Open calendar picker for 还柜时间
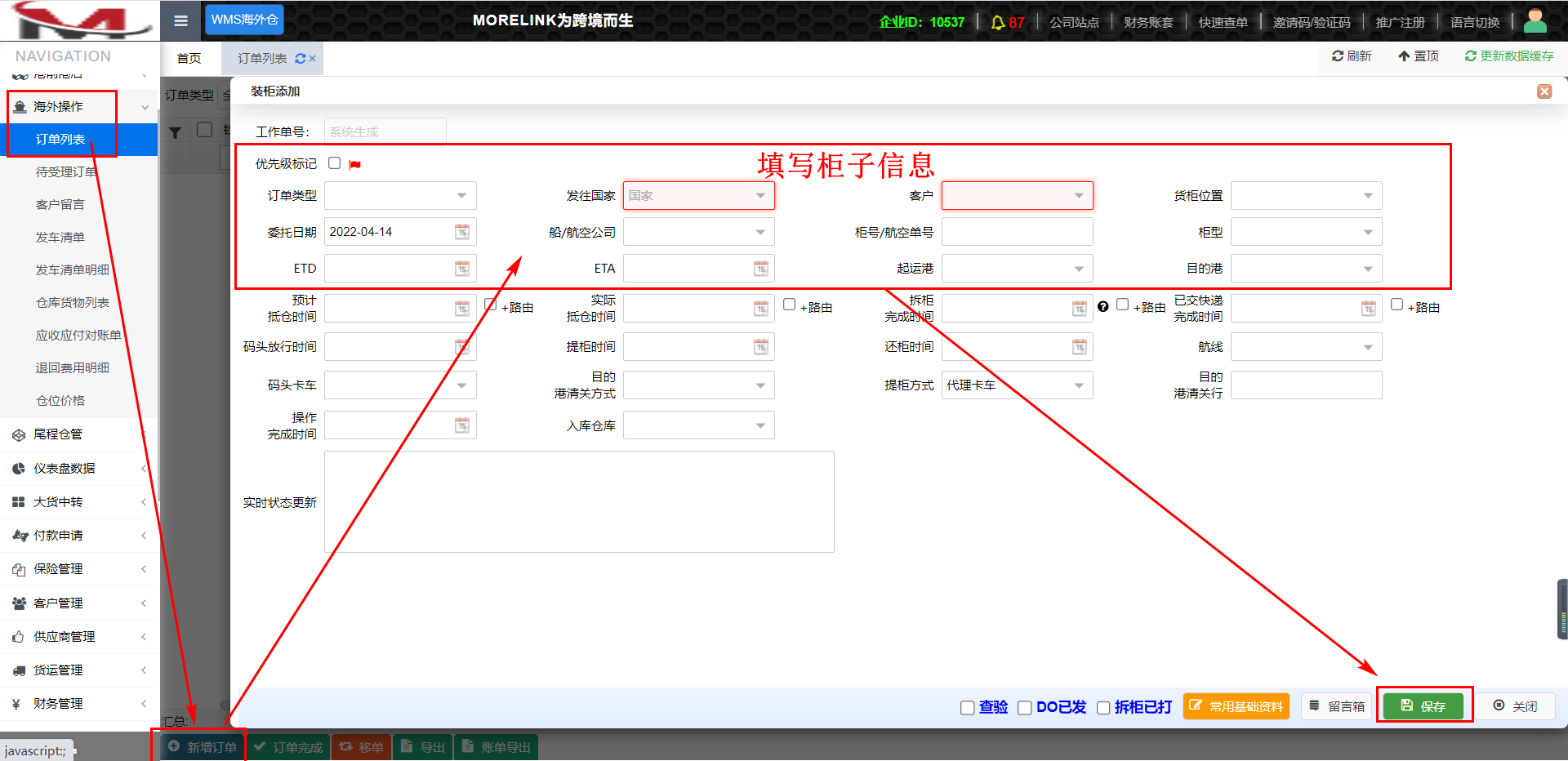The height and width of the screenshot is (761, 1568). (x=1080, y=347)
